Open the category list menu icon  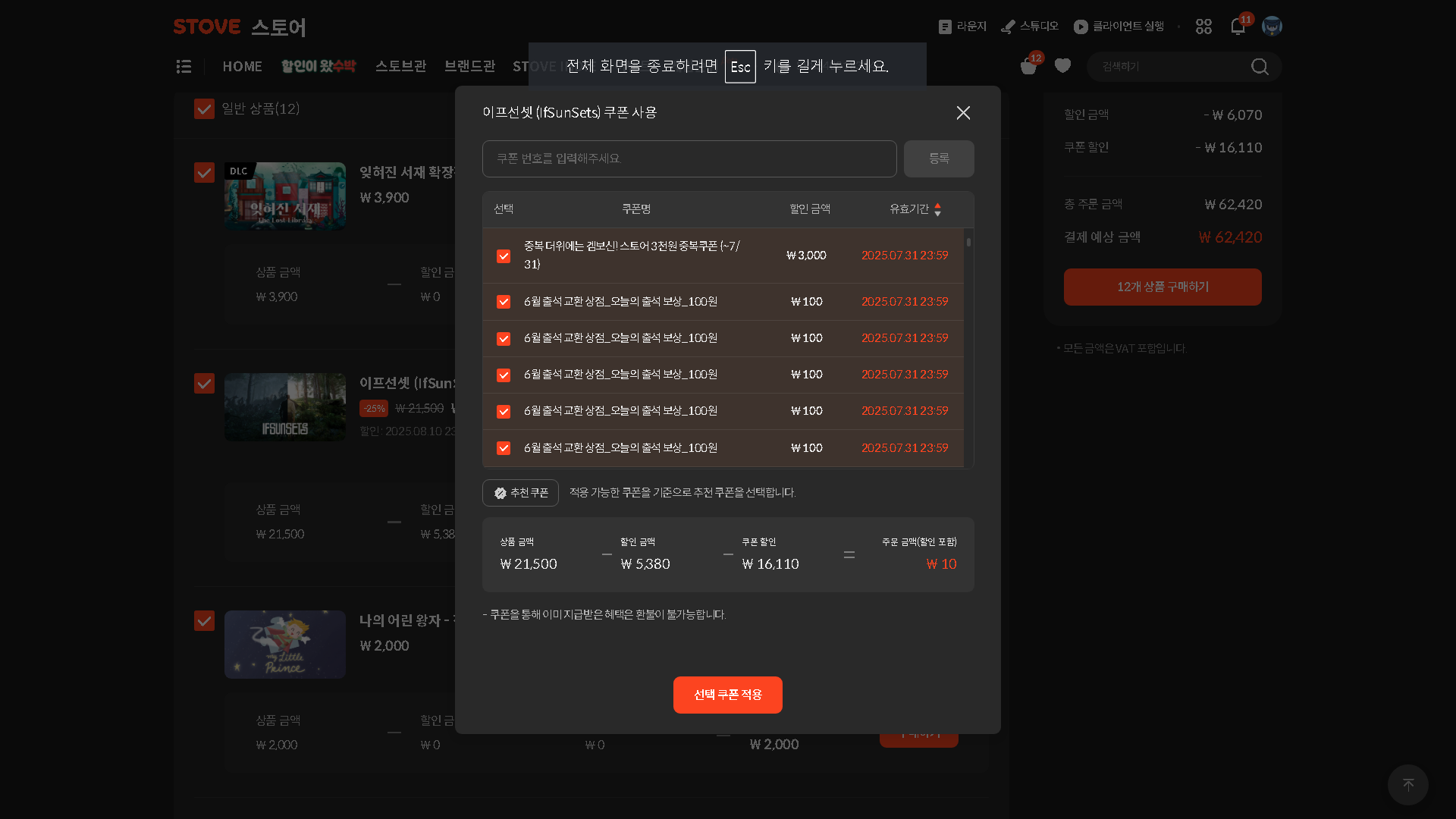(184, 66)
